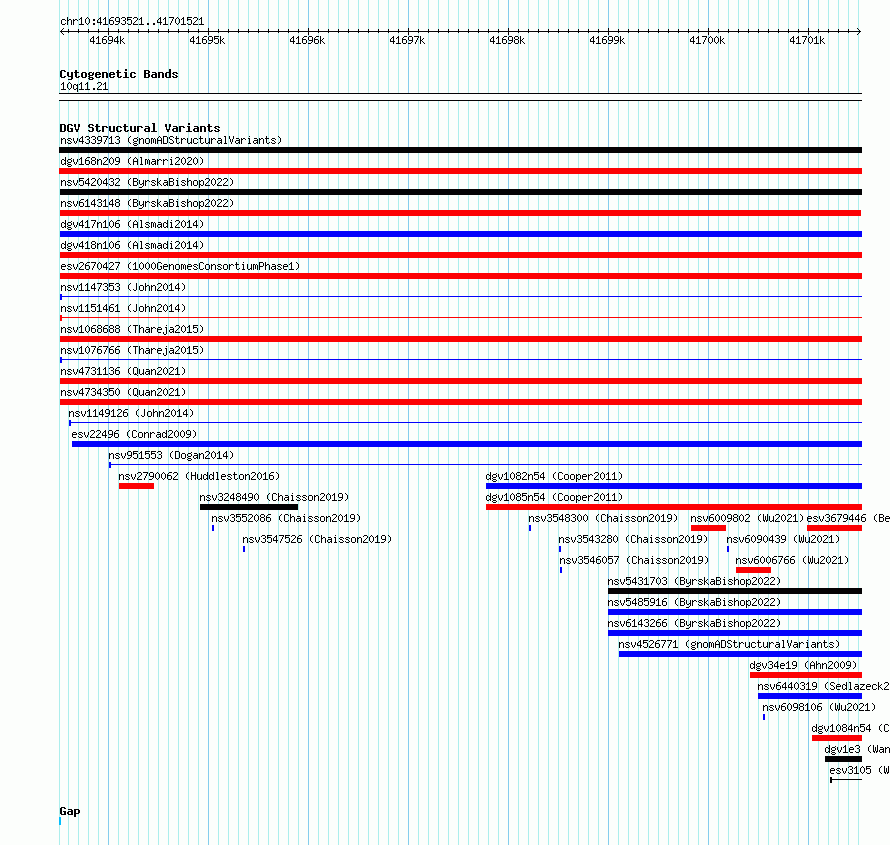Screen dimensions: 890x845
Task: Click blue bar of nsv5485916 (ByrskaBishop2022)
Action: click(734, 612)
